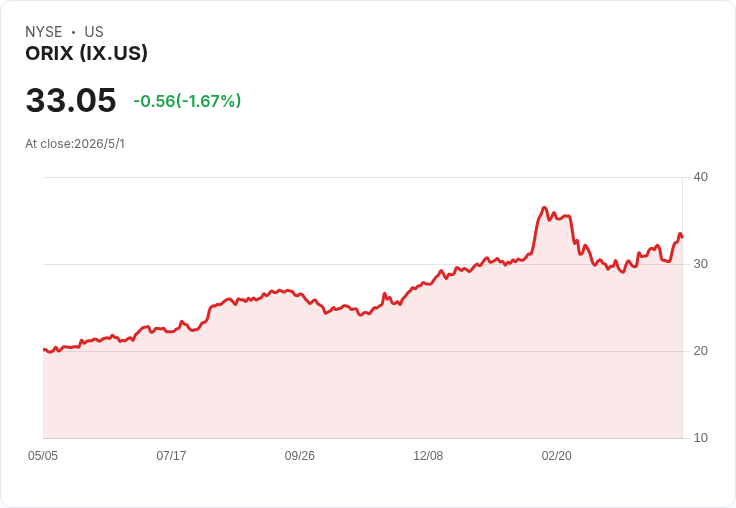The height and width of the screenshot is (508, 736).
Task: Click the 12/08 date axis label
Action: (x=428, y=456)
